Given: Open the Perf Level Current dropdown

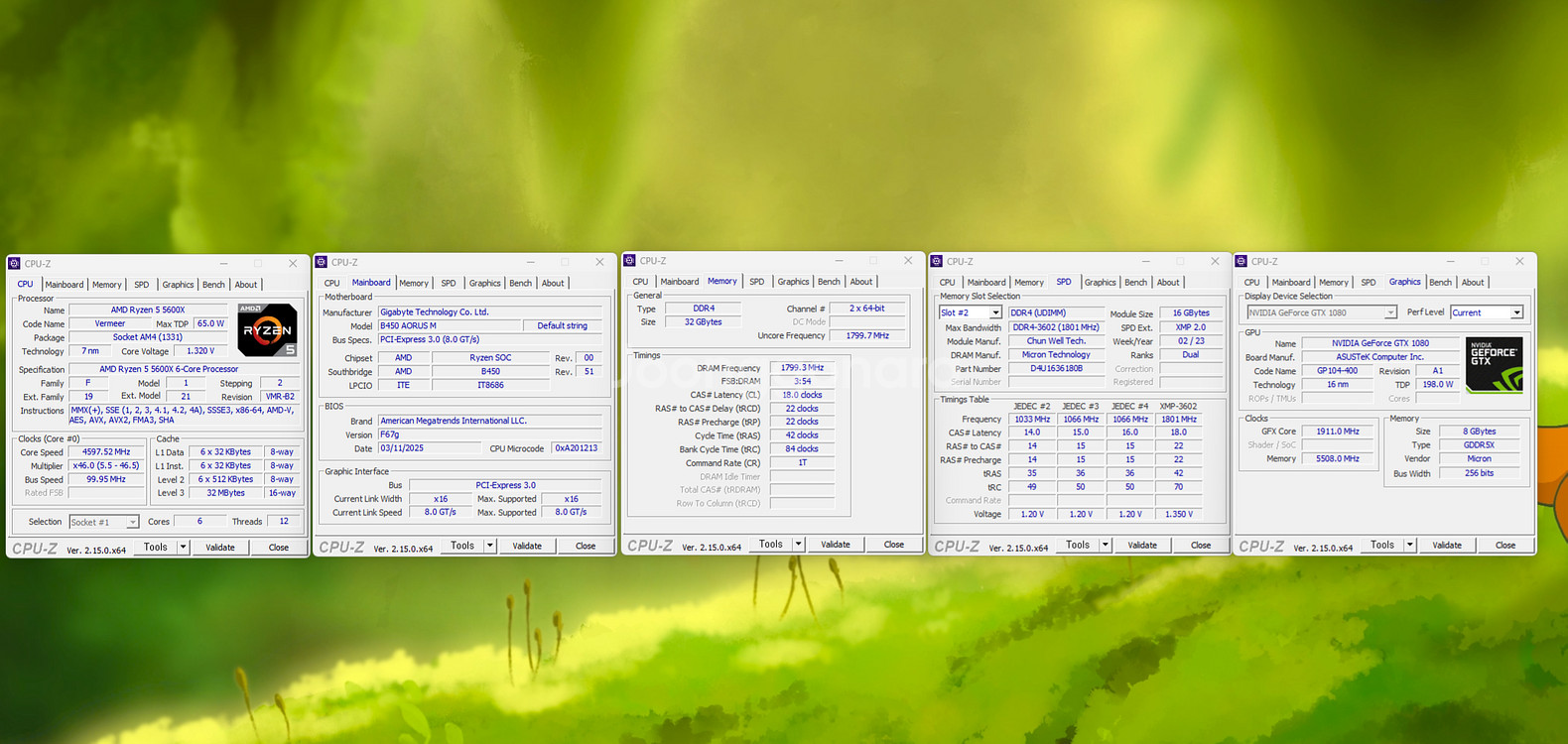Looking at the screenshot, I should pos(1516,312).
